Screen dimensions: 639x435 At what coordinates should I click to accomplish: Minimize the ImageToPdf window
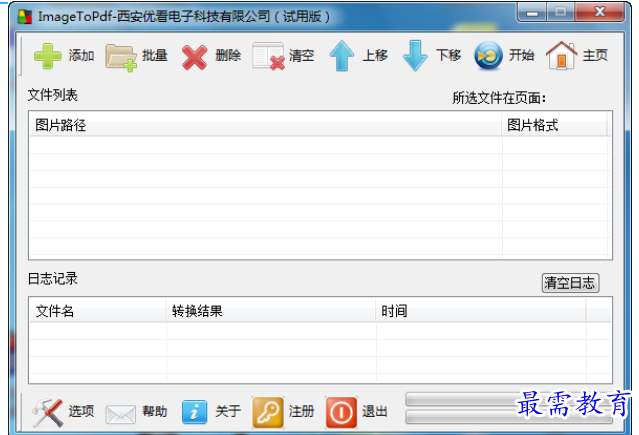click(x=532, y=12)
